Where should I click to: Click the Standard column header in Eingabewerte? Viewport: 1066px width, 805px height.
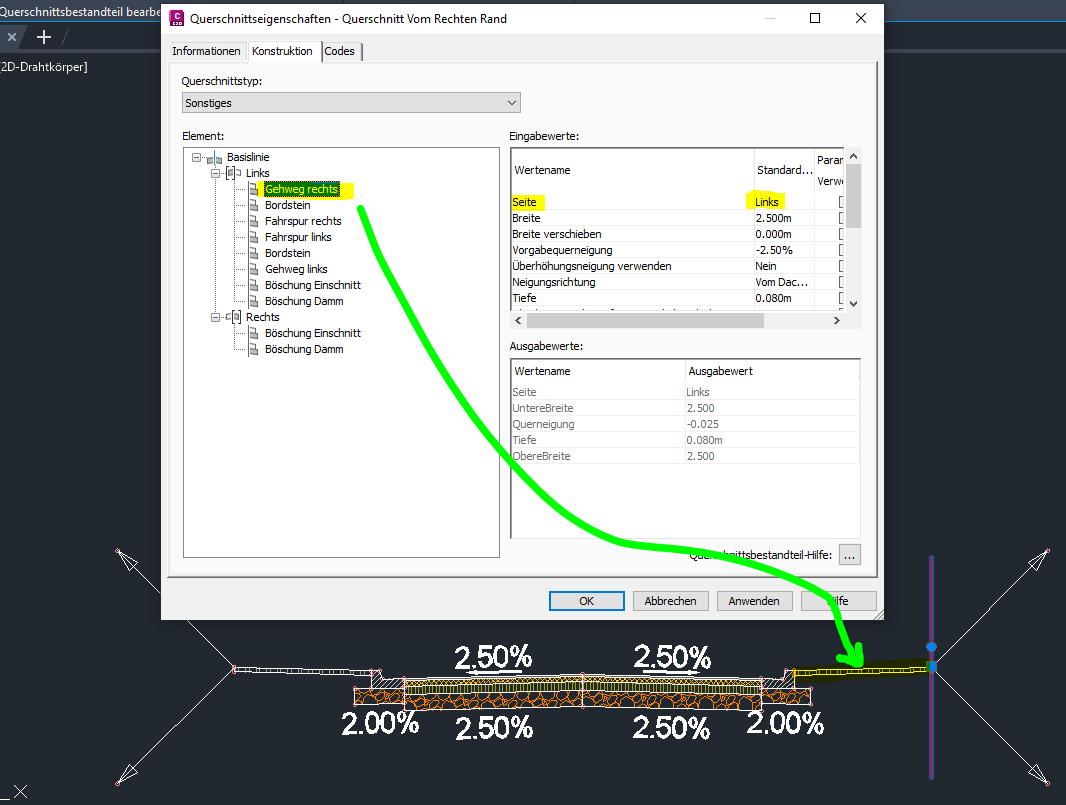[784, 170]
